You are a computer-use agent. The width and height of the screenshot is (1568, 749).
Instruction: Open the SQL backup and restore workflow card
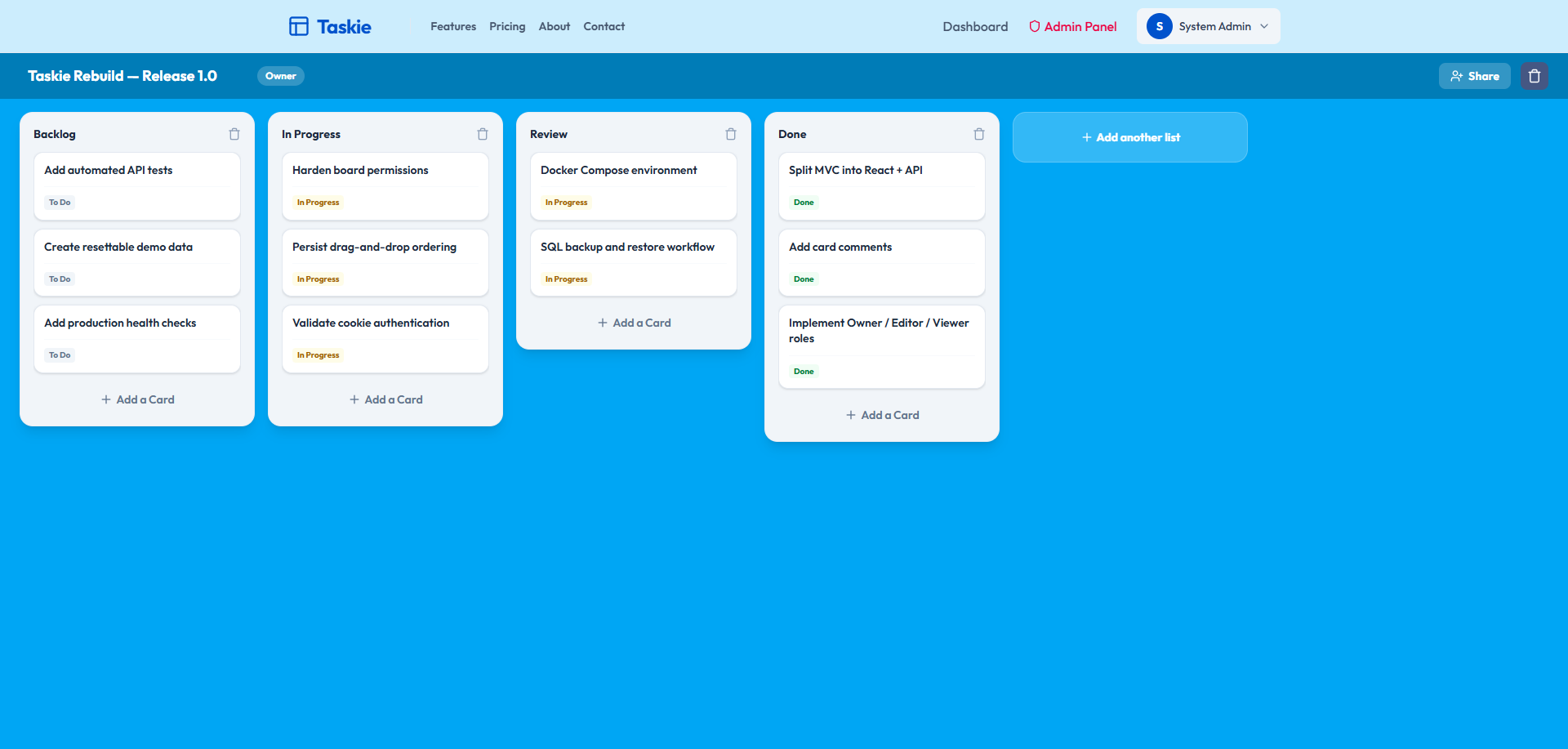[634, 262]
